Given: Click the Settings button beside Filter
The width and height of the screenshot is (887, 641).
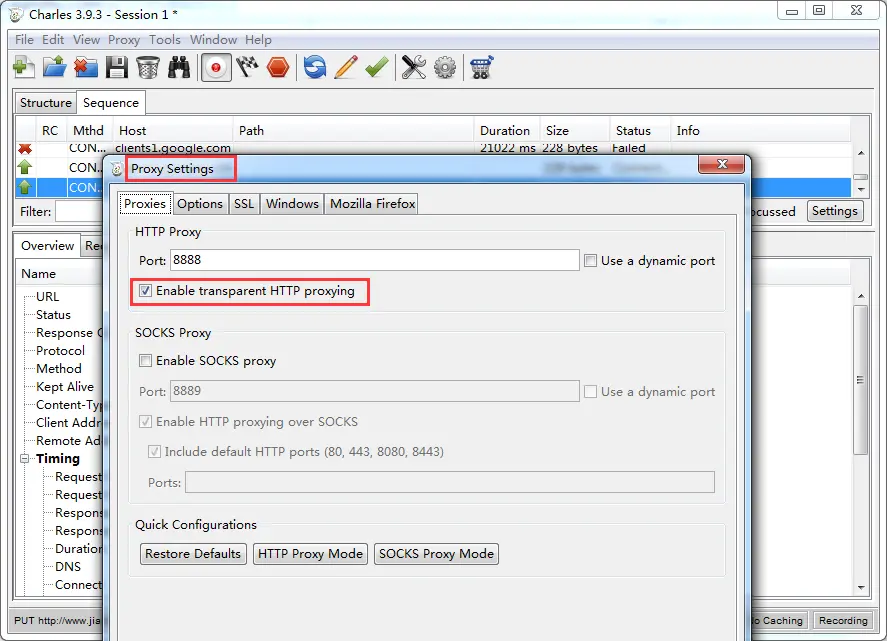Looking at the screenshot, I should 834,211.
